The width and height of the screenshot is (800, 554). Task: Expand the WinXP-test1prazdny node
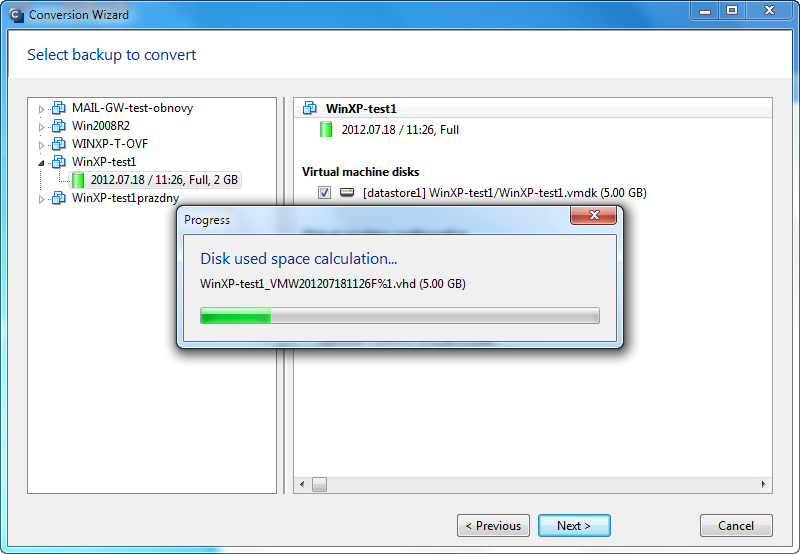tap(41, 198)
